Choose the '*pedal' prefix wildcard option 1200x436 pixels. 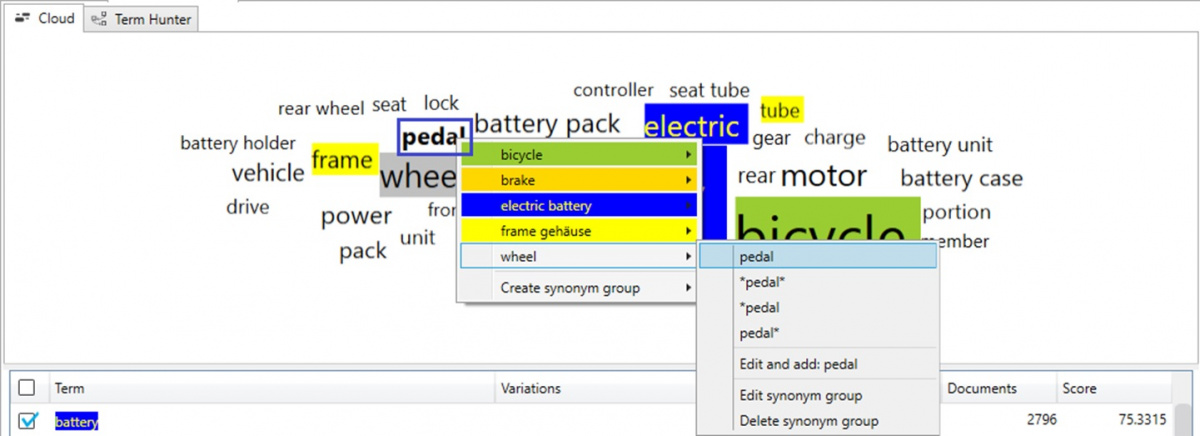click(x=818, y=307)
